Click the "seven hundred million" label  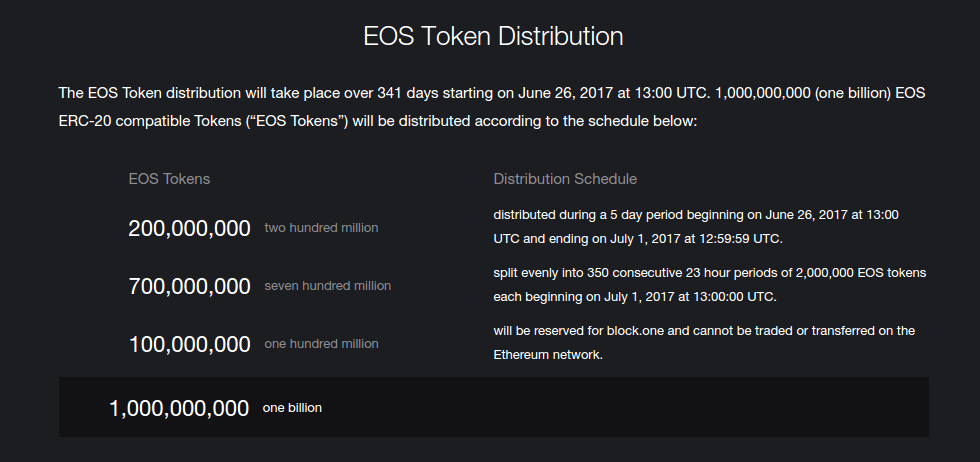pos(327,286)
